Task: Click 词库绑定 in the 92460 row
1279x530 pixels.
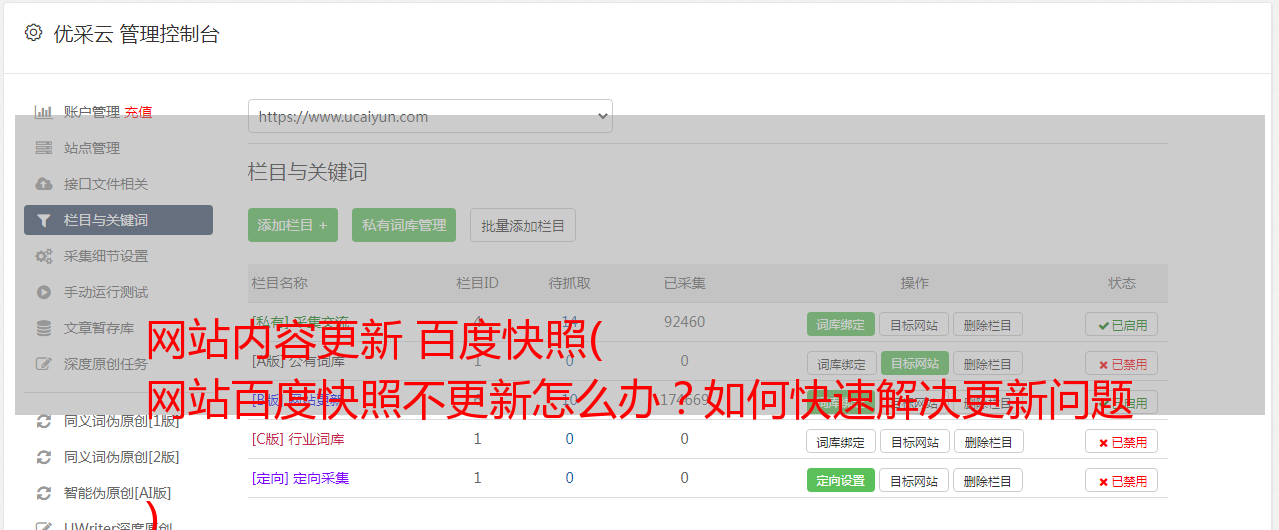Action: click(841, 324)
